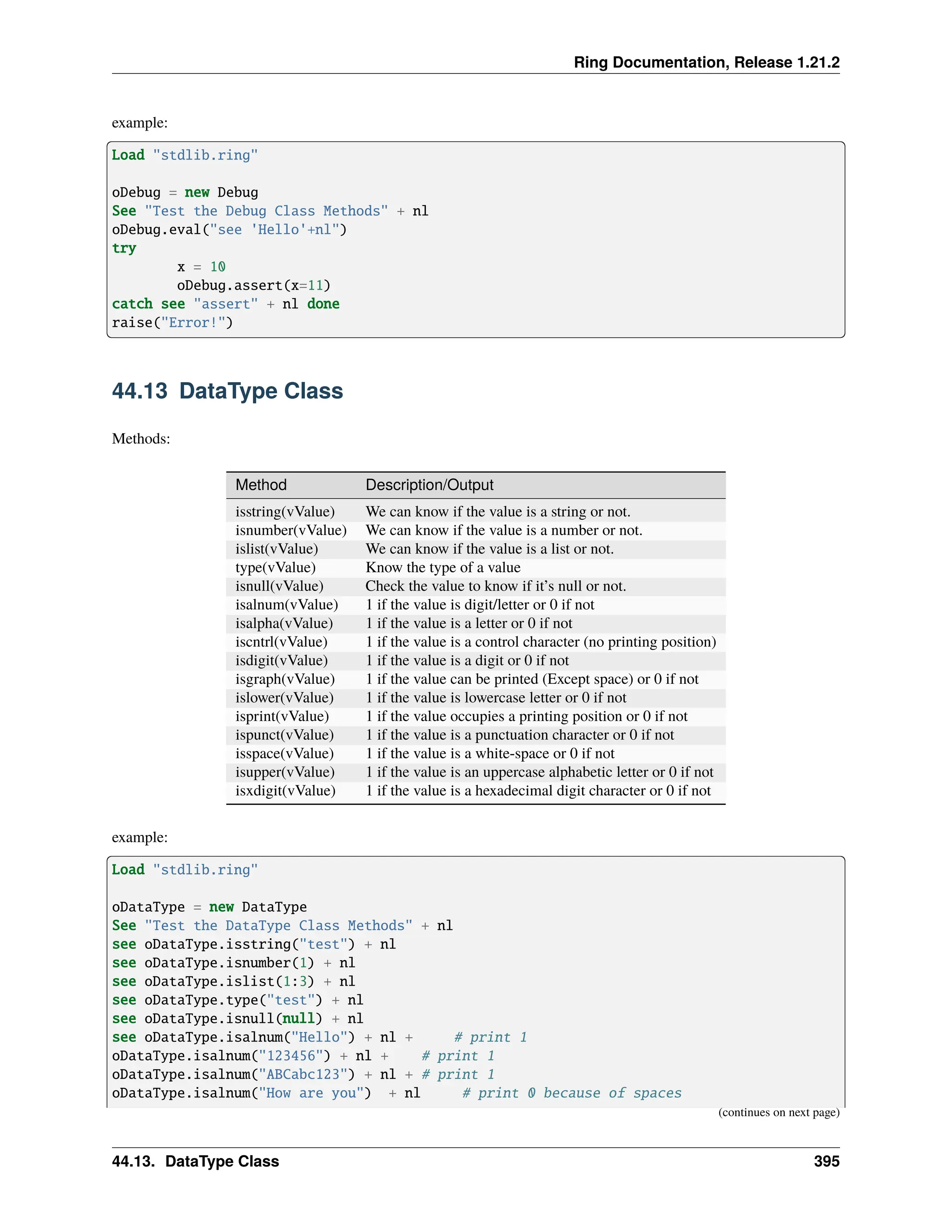Click the 'print 0 because of spaces' comment

tap(571, 1093)
